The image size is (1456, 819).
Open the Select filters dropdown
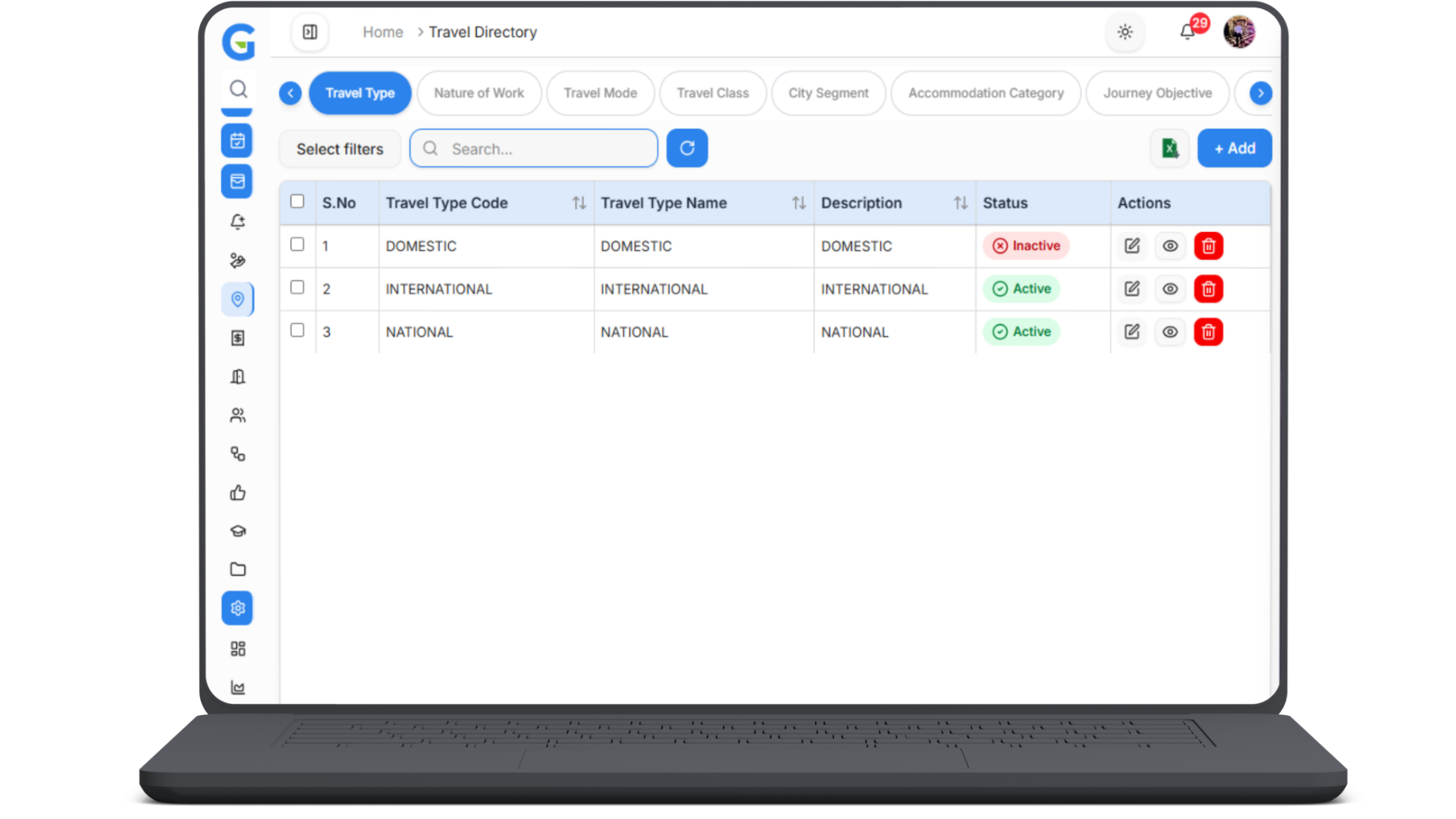(x=340, y=149)
